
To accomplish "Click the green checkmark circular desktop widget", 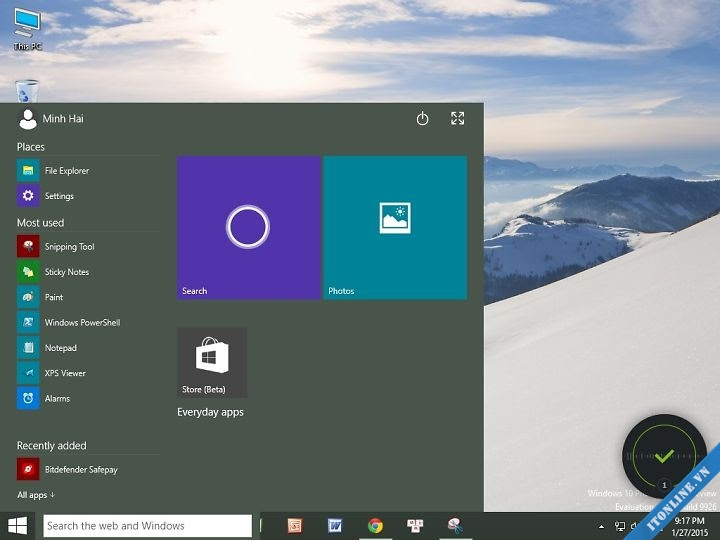I will click(664, 456).
